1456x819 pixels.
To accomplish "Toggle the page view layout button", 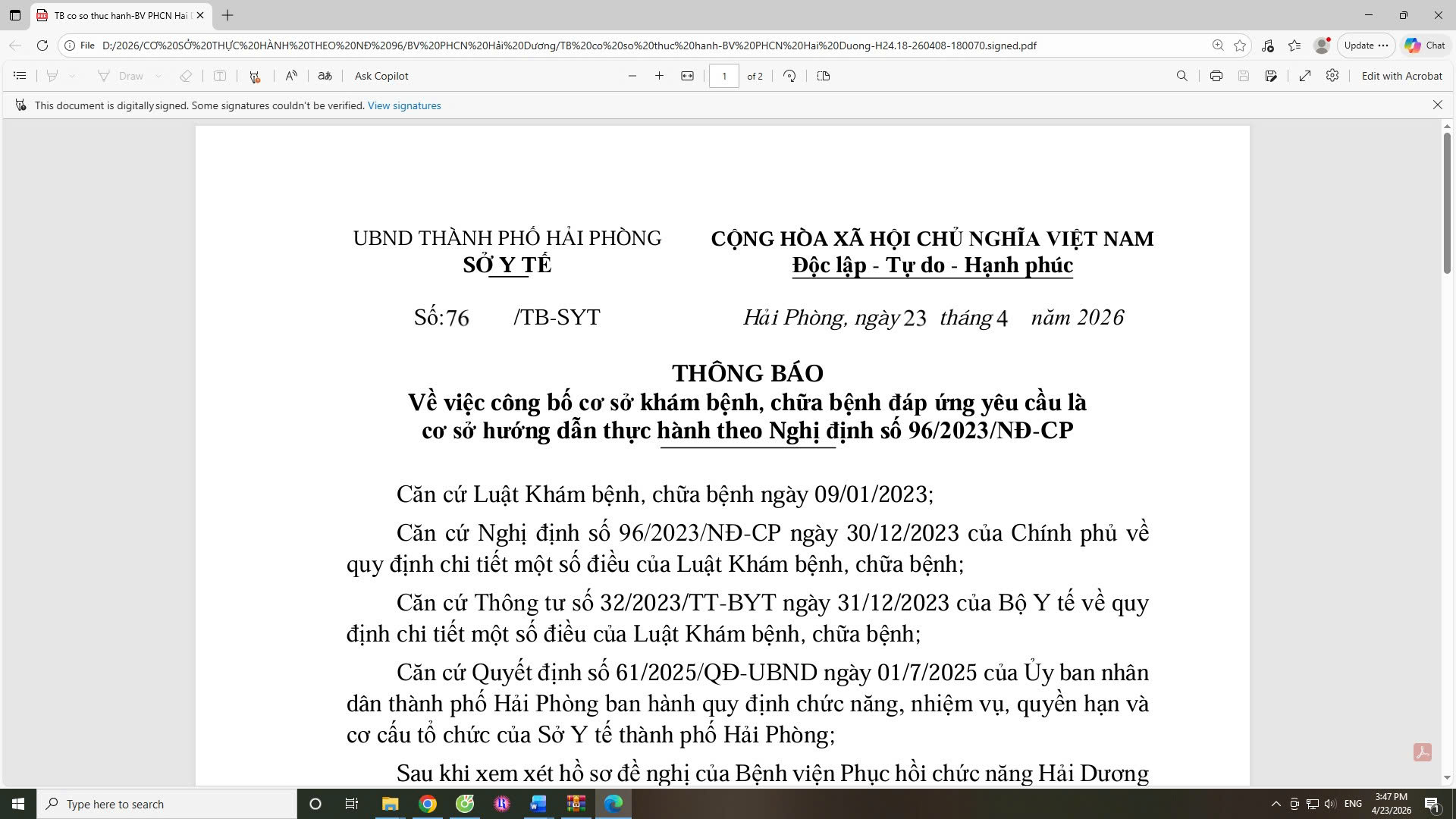I will 824,76.
